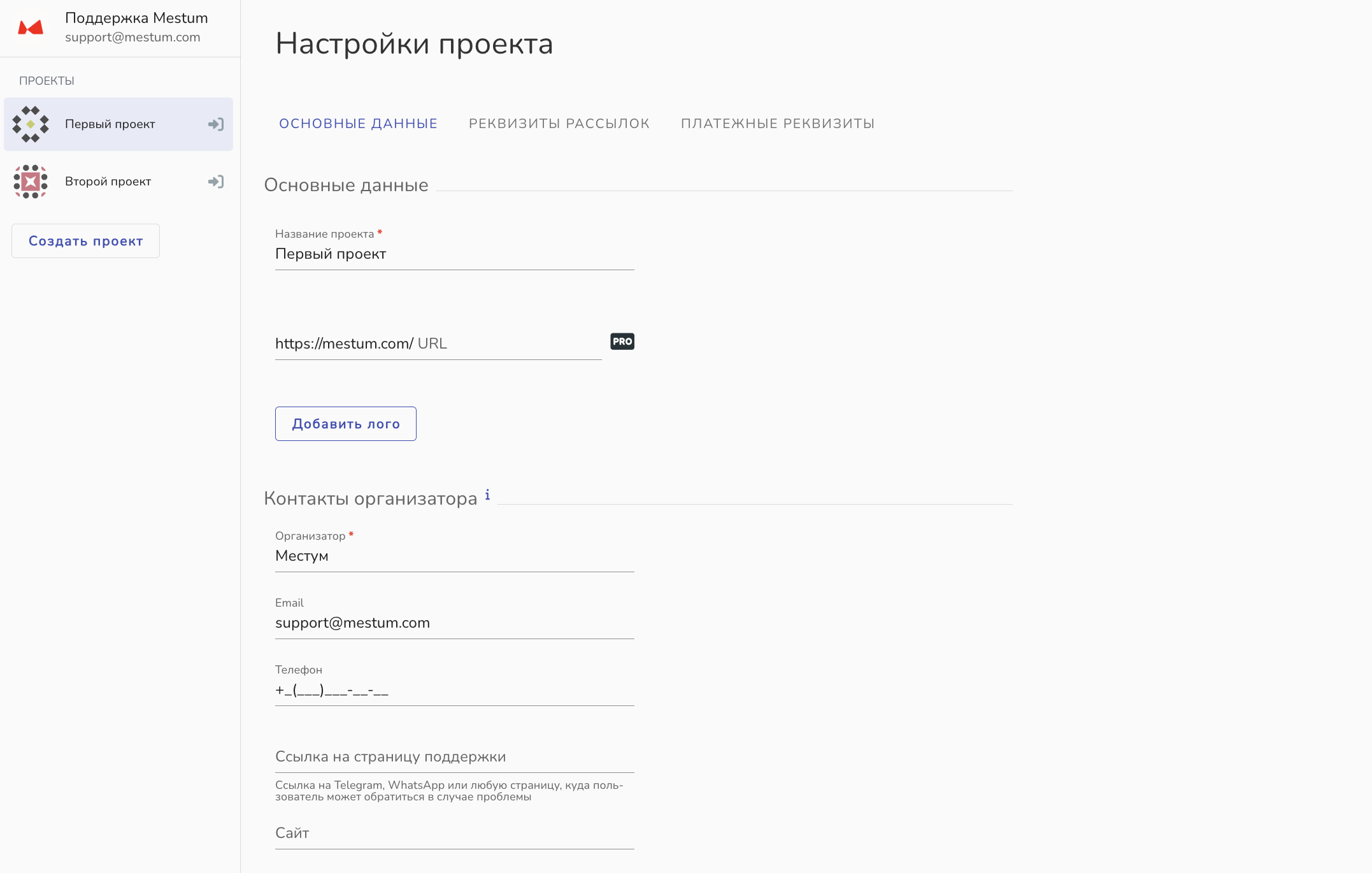Click the Добавить лого button
The image size is (1372, 873).
(x=346, y=424)
